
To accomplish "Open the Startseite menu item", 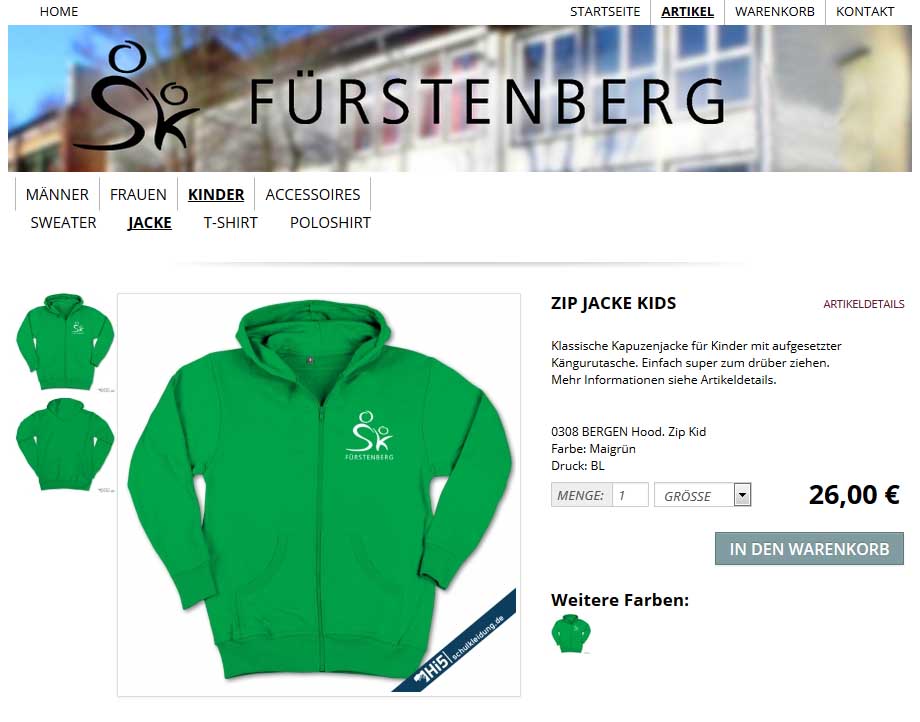I will click(605, 12).
